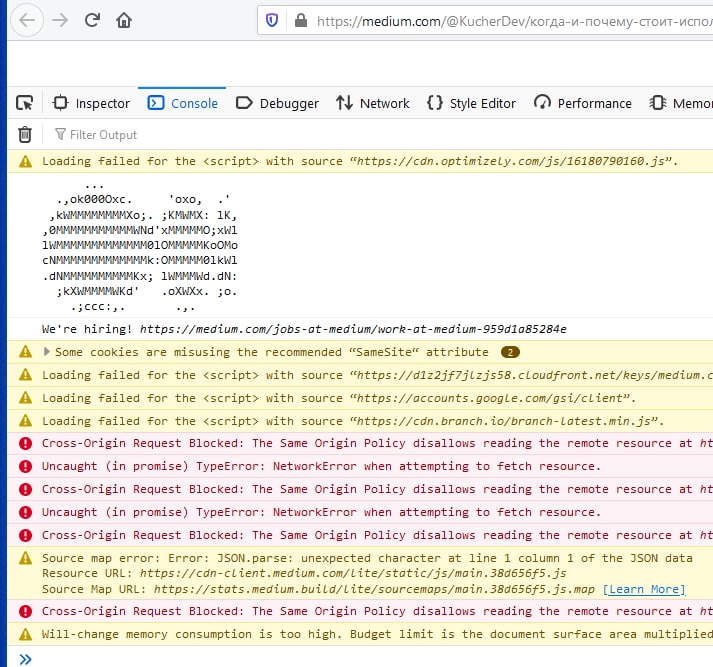Image resolution: width=713 pixels, height=667 pixels.
Task: Open tracking protection shield info
Action: (x=272, y=20)
